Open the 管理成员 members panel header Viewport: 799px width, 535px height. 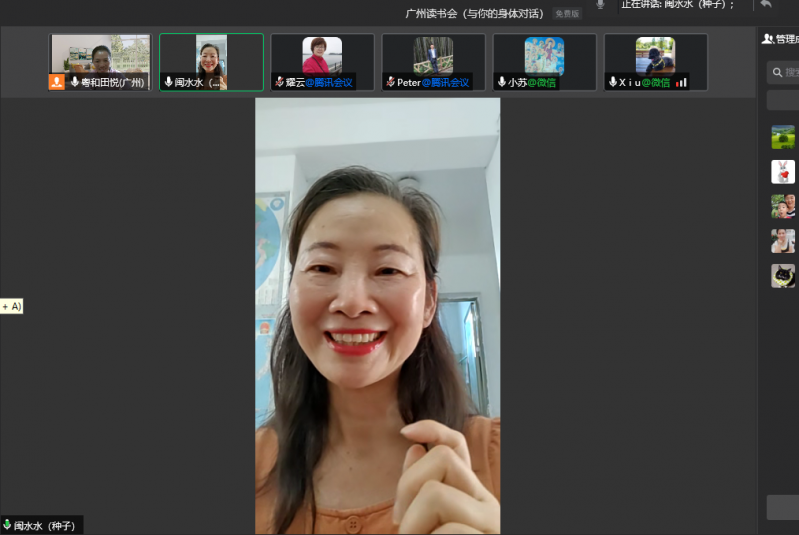pos(780,39)
